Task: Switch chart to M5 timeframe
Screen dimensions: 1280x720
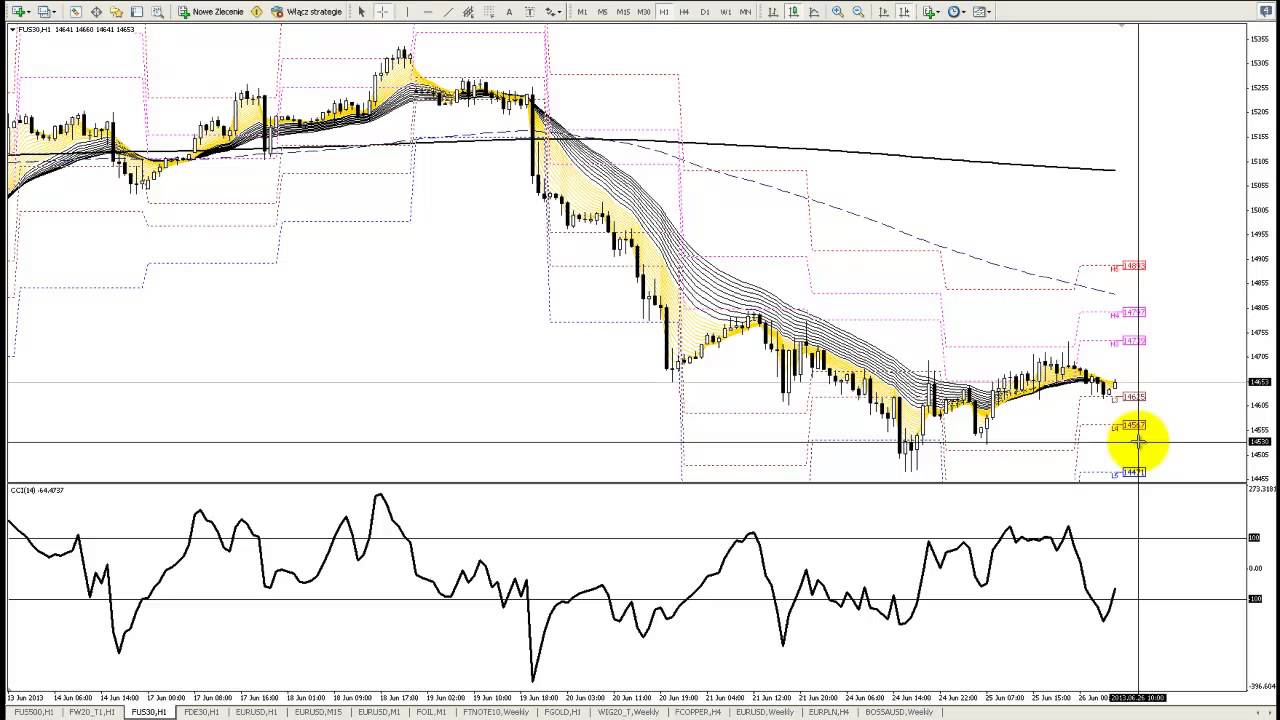Action: 602,12
